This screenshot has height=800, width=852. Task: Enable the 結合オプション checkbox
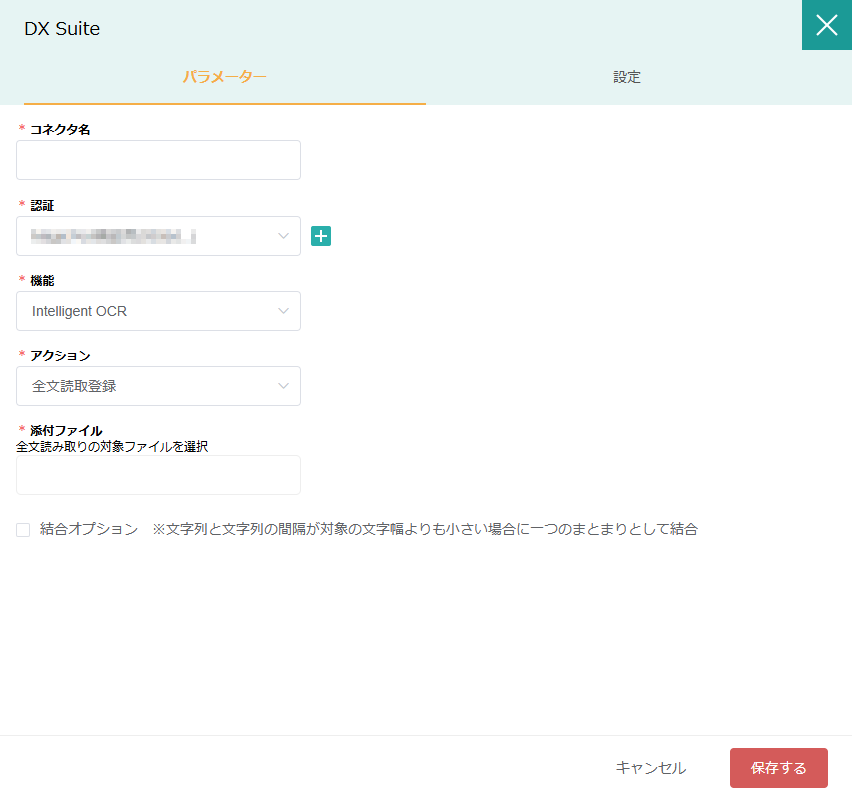click(x=23, y=530)
